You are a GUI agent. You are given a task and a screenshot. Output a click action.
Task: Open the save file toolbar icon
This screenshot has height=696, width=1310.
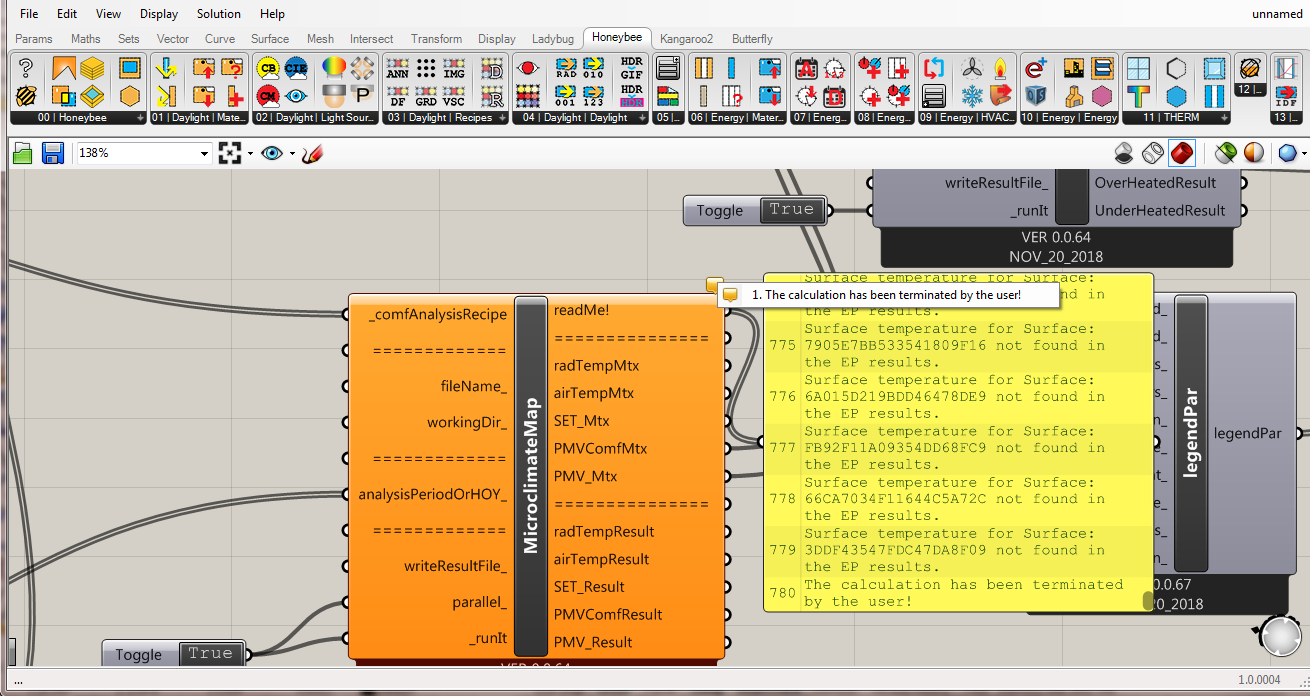[53, 154]
